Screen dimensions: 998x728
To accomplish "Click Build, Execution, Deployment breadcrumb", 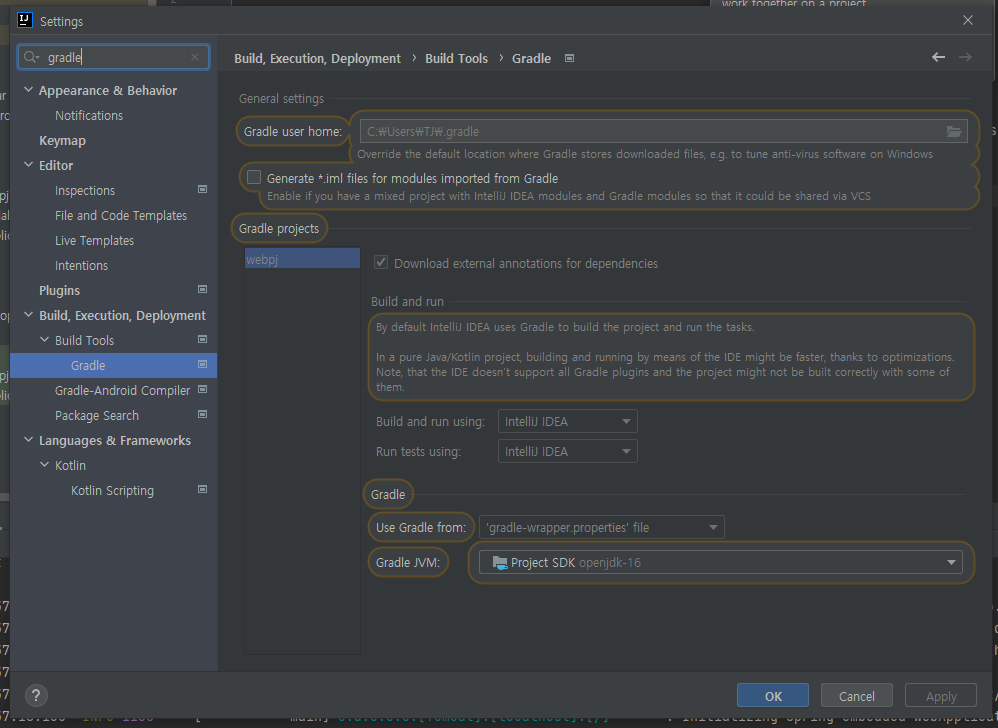I will click(x=318, y=59).
